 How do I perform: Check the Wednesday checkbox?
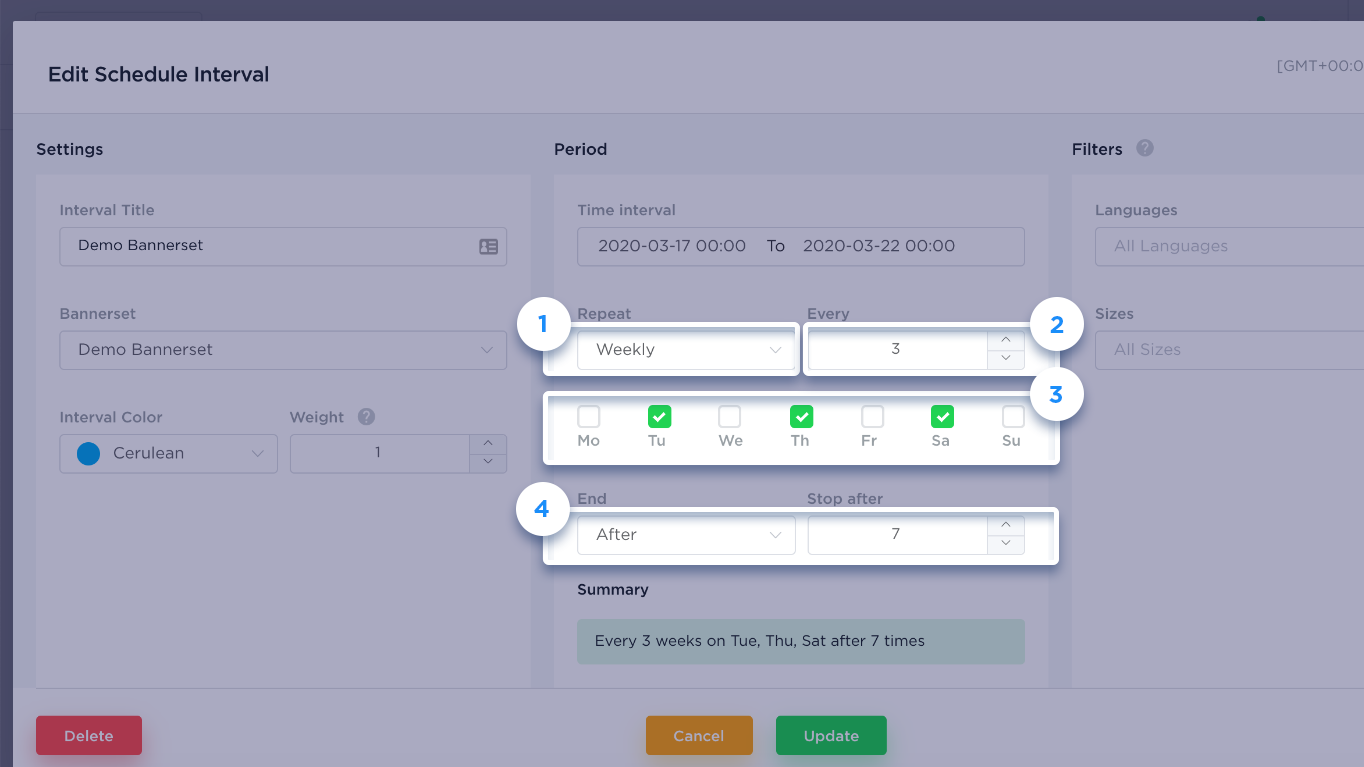(x=730, y=416)
